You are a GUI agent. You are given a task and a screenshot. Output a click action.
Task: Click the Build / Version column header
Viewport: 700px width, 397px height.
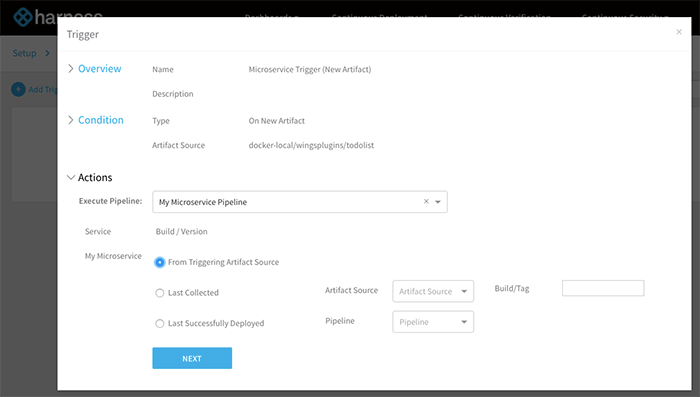tap(182, 231)
